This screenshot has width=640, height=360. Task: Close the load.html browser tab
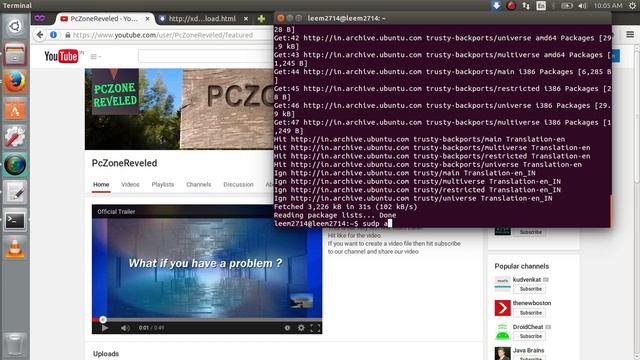[246, 19]
